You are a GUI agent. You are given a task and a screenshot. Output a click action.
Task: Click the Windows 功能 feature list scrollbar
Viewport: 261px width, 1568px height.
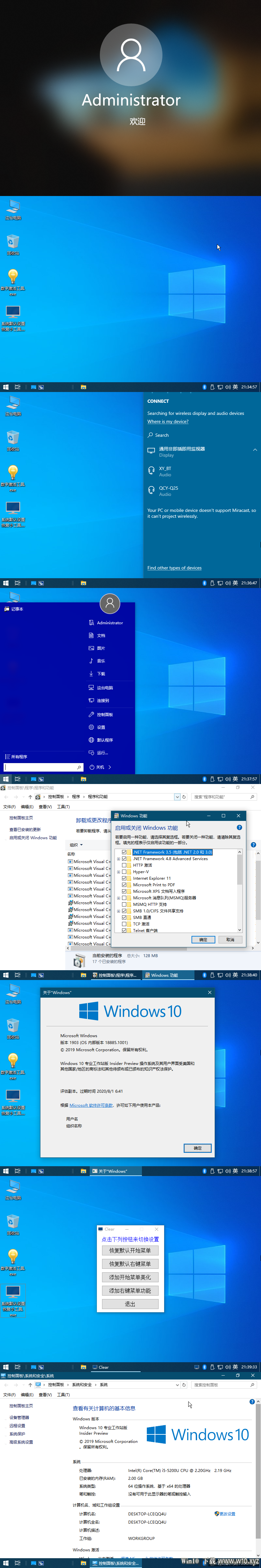click(240, 891)
